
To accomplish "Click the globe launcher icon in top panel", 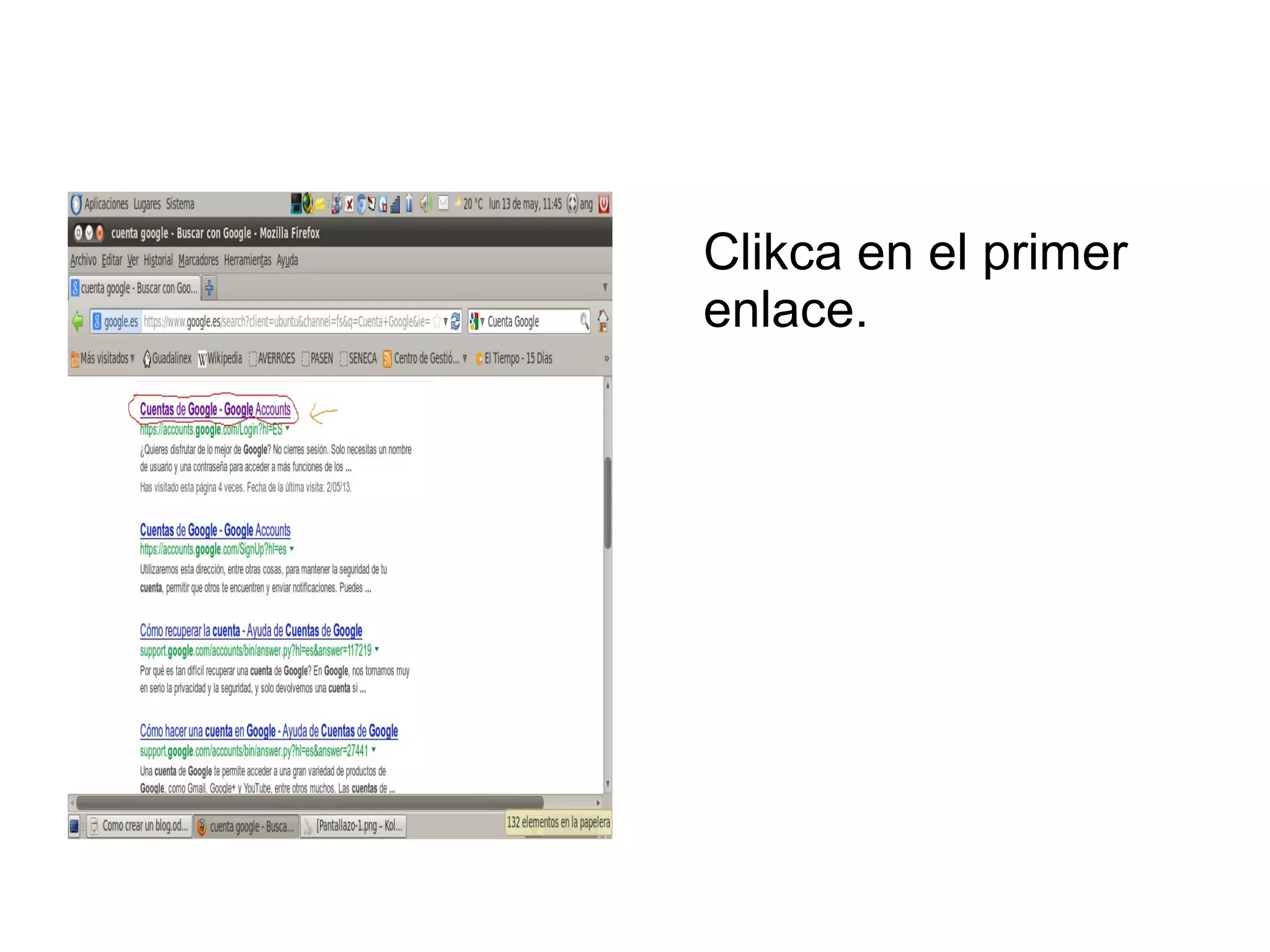I will point(308,203).
